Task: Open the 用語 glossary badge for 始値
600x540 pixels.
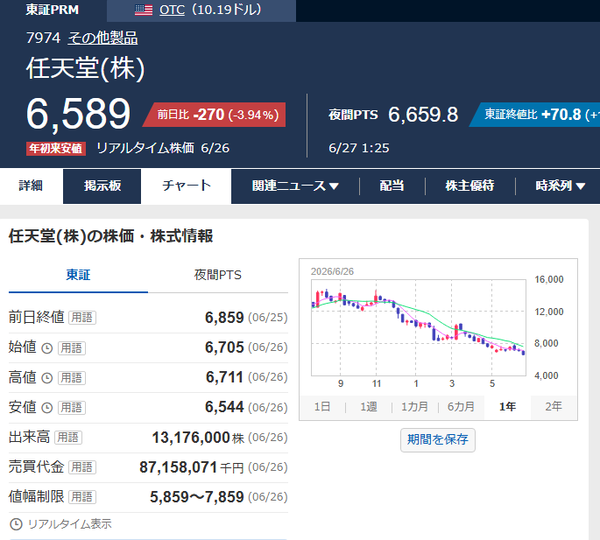Action: point(72,348)
